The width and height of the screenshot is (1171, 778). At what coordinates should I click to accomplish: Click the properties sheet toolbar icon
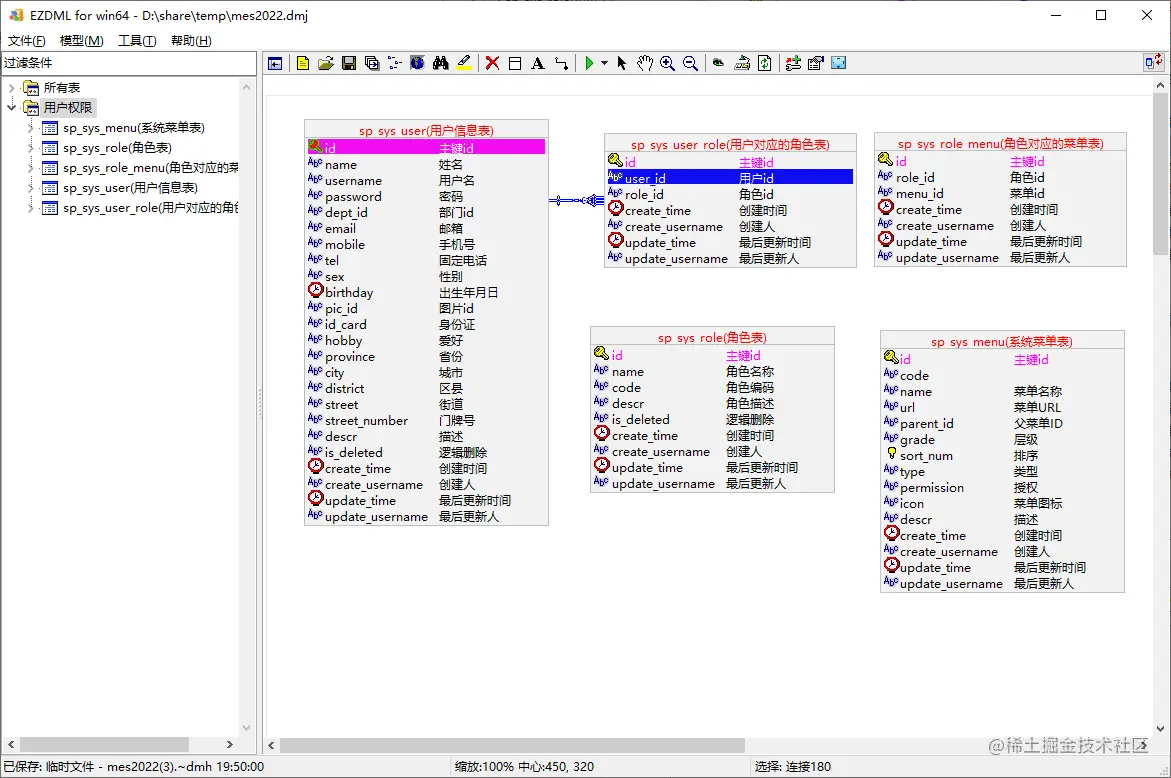pyautogui.click(x=816, y=63)
